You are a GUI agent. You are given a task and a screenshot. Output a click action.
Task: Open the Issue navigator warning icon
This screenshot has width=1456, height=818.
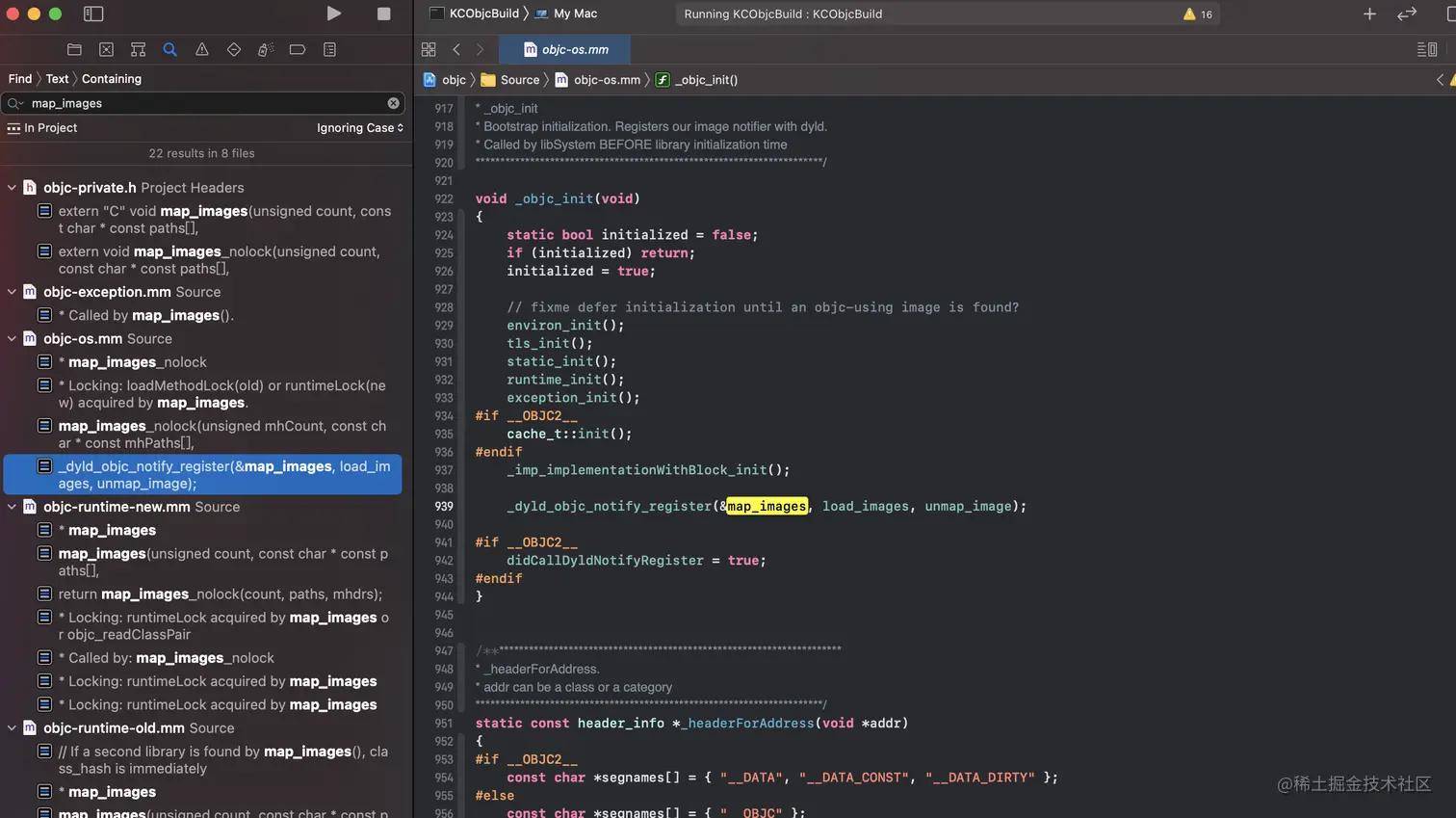coord(201,49)
